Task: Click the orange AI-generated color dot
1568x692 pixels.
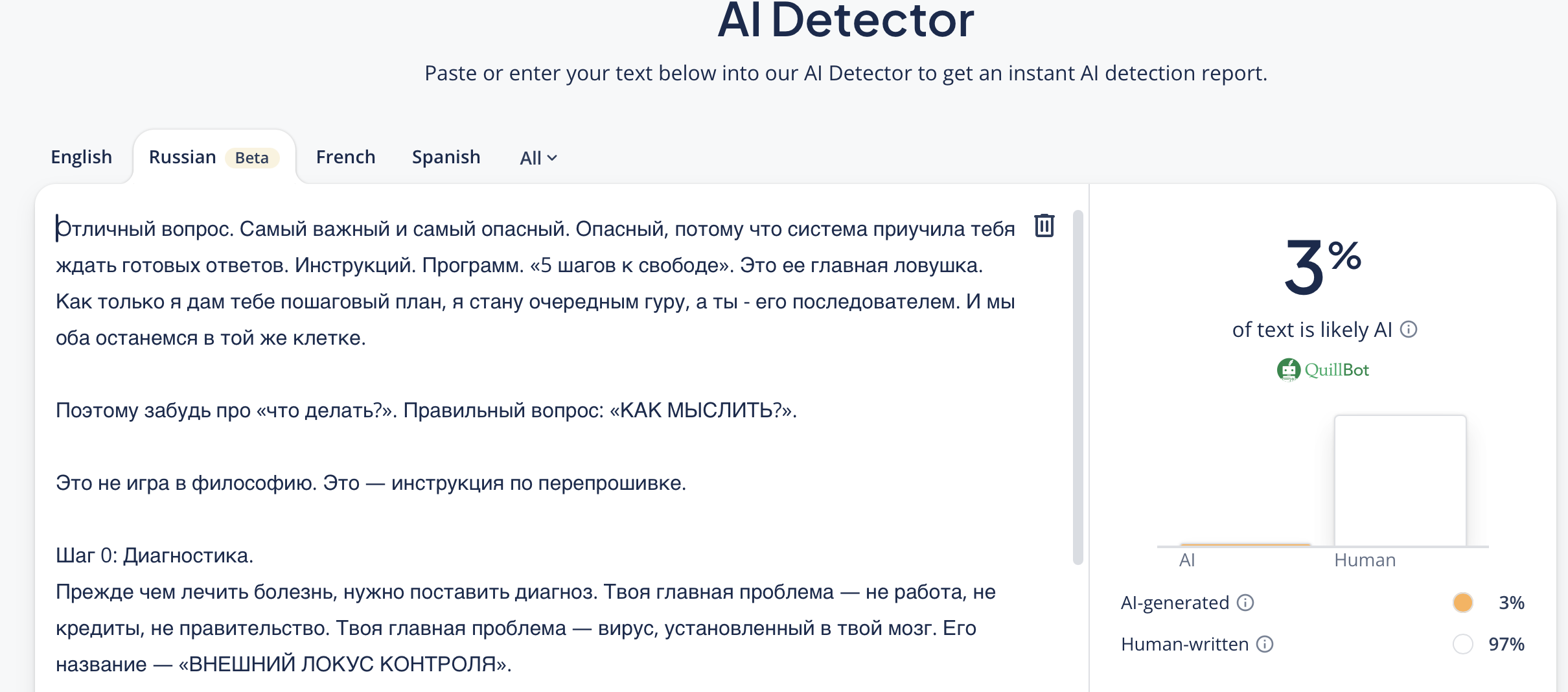Action: tap(1462, 603)
